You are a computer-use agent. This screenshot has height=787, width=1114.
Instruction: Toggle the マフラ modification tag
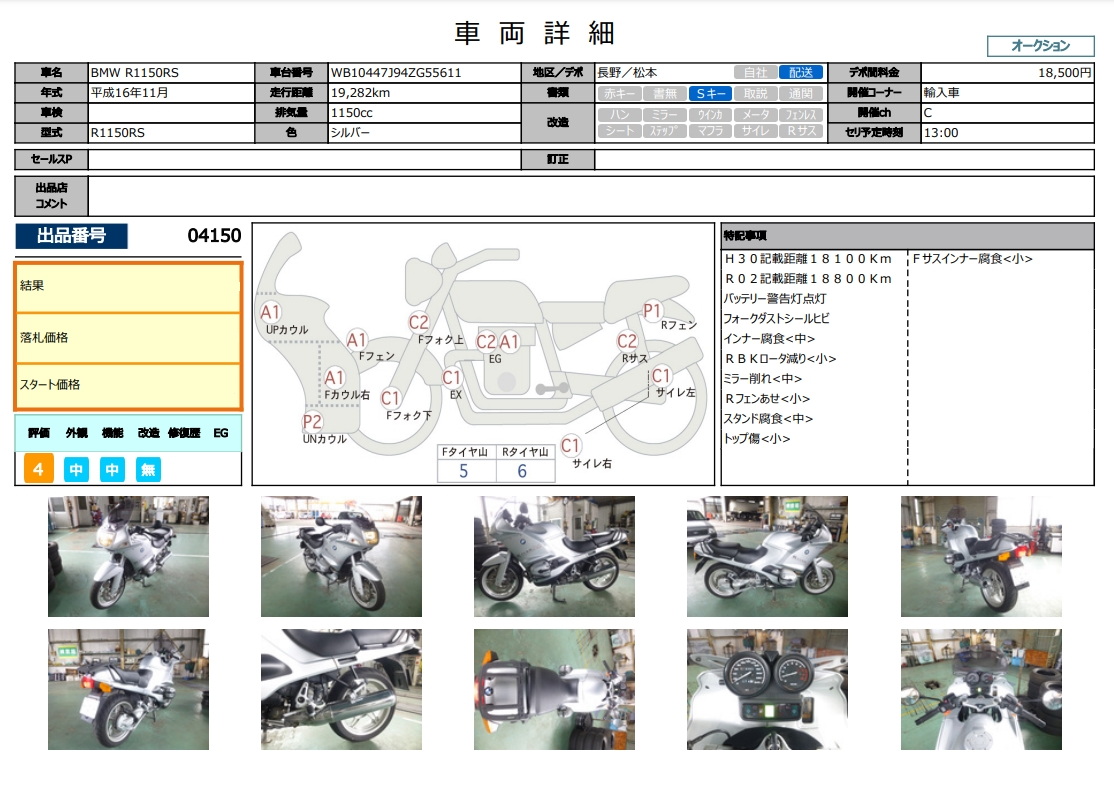pos(710,131)
